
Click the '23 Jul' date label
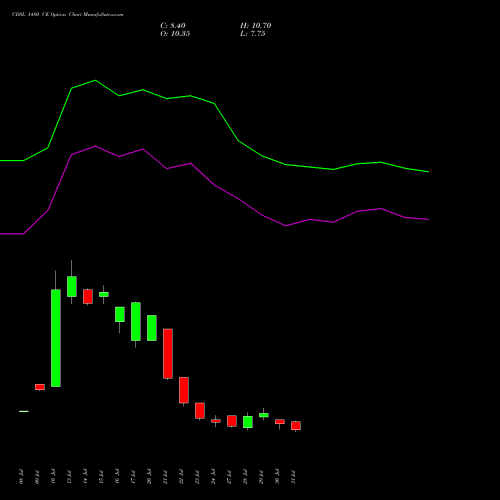pos(197,477)
